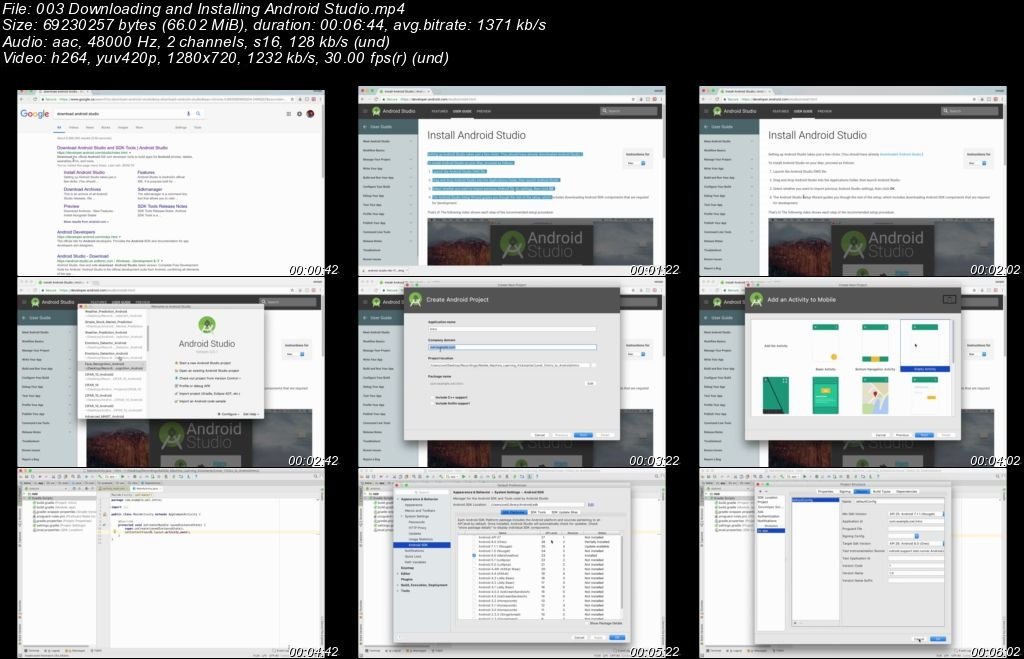Viewport: 1024px width, 659px height.
Task: Open Get Help dropdown in welcome window
Action: tap(251, 414)
